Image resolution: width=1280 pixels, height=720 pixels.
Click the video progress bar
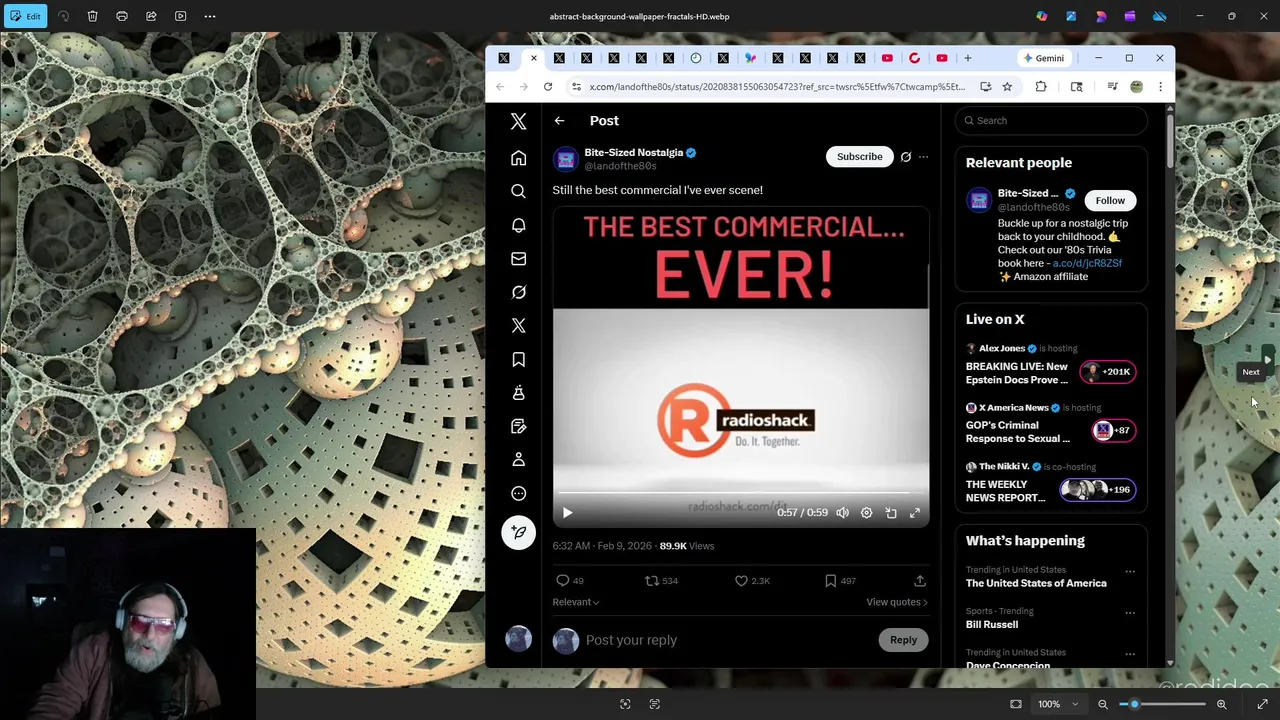pyautogui.click(x=740, y=494)
